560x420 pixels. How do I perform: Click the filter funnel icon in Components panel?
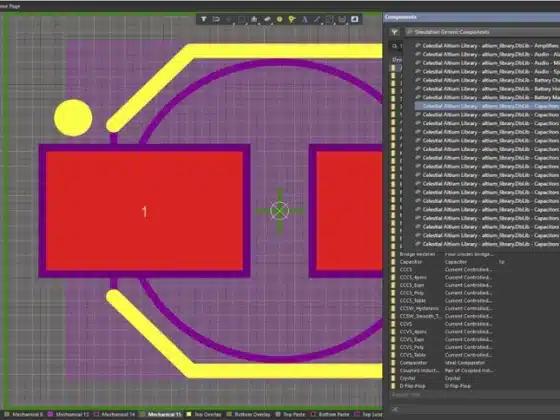394,32
